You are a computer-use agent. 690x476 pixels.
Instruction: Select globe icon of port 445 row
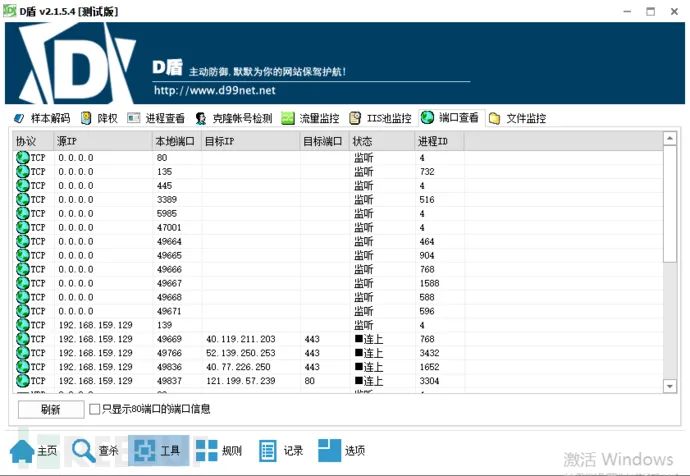click(22, 186)
